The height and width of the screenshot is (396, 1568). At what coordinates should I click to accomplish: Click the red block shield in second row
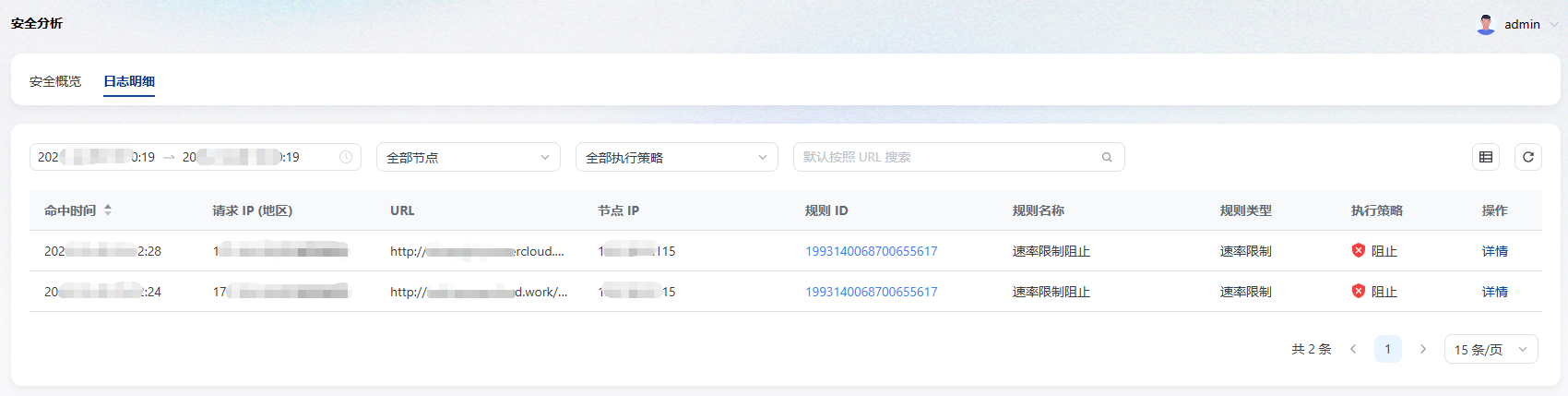click(x=1358, y=291)
